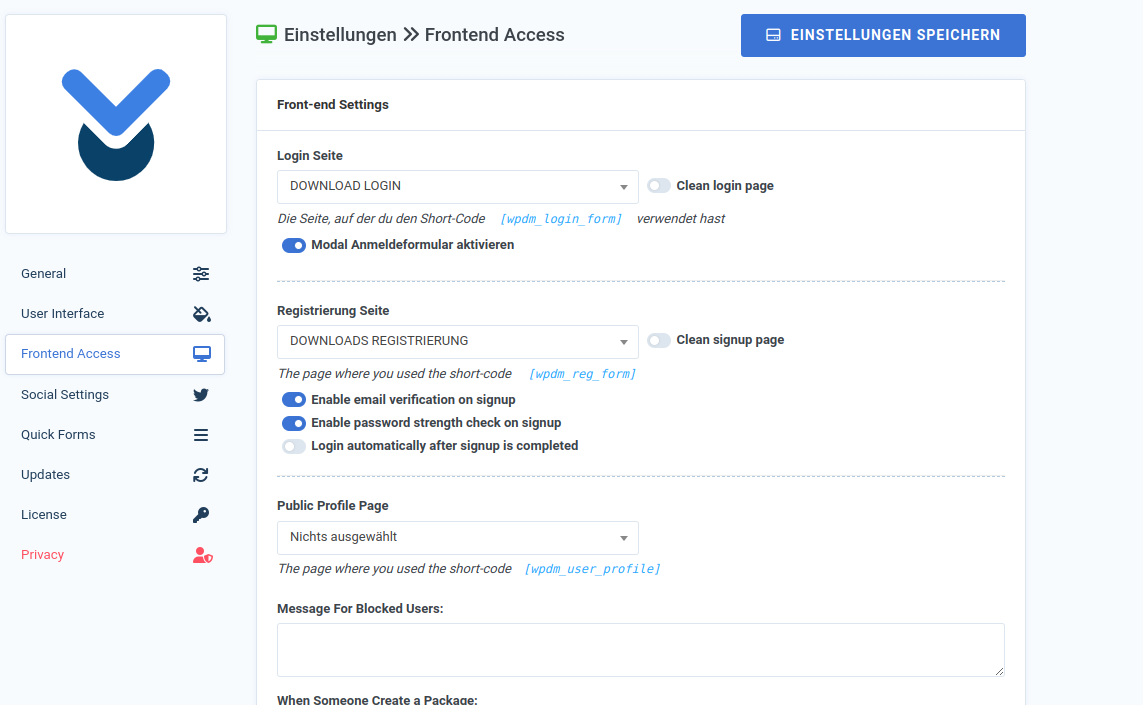Click the License key icon

(201, 515)
